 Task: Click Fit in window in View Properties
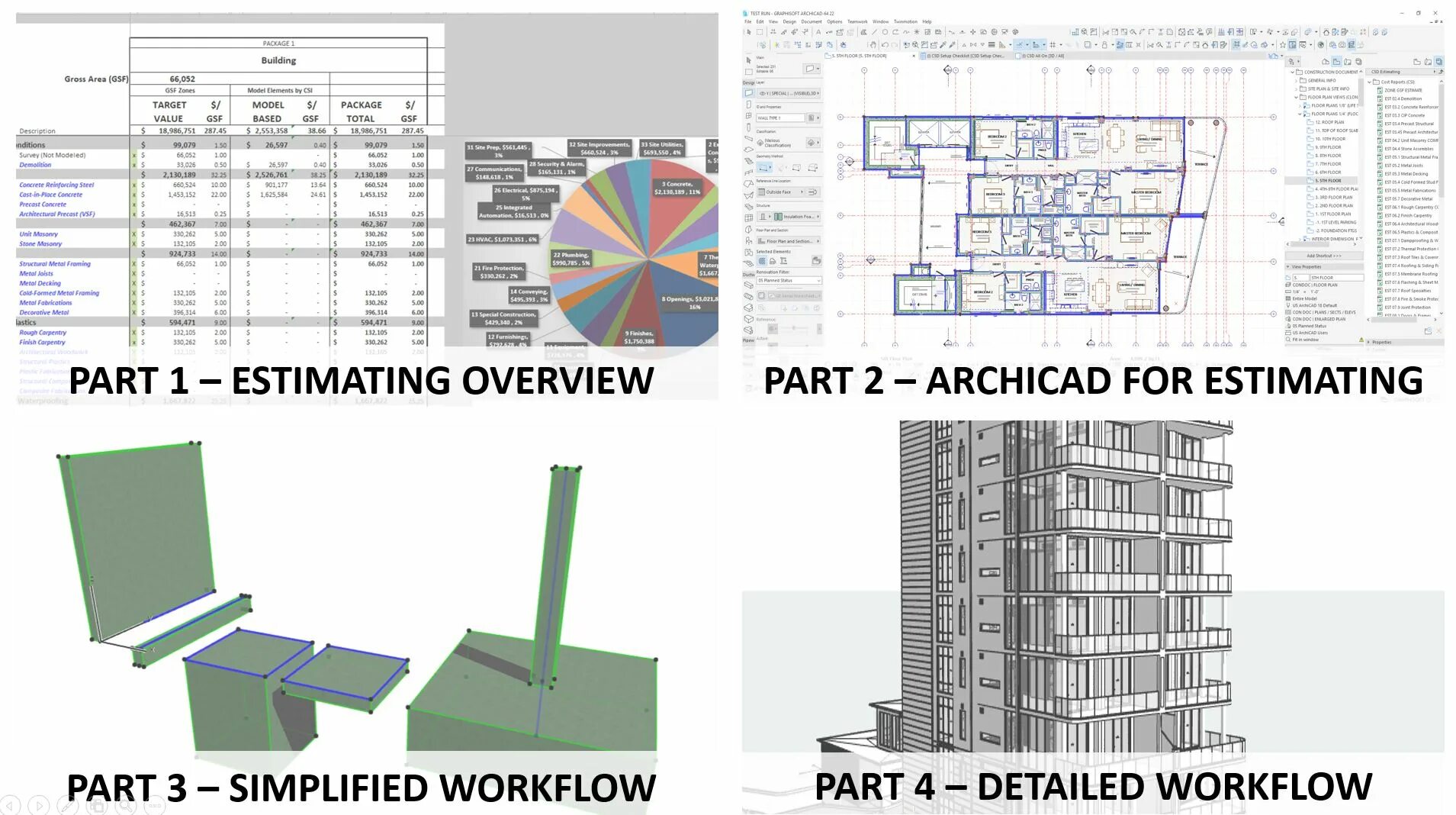tap(1306, 340)
